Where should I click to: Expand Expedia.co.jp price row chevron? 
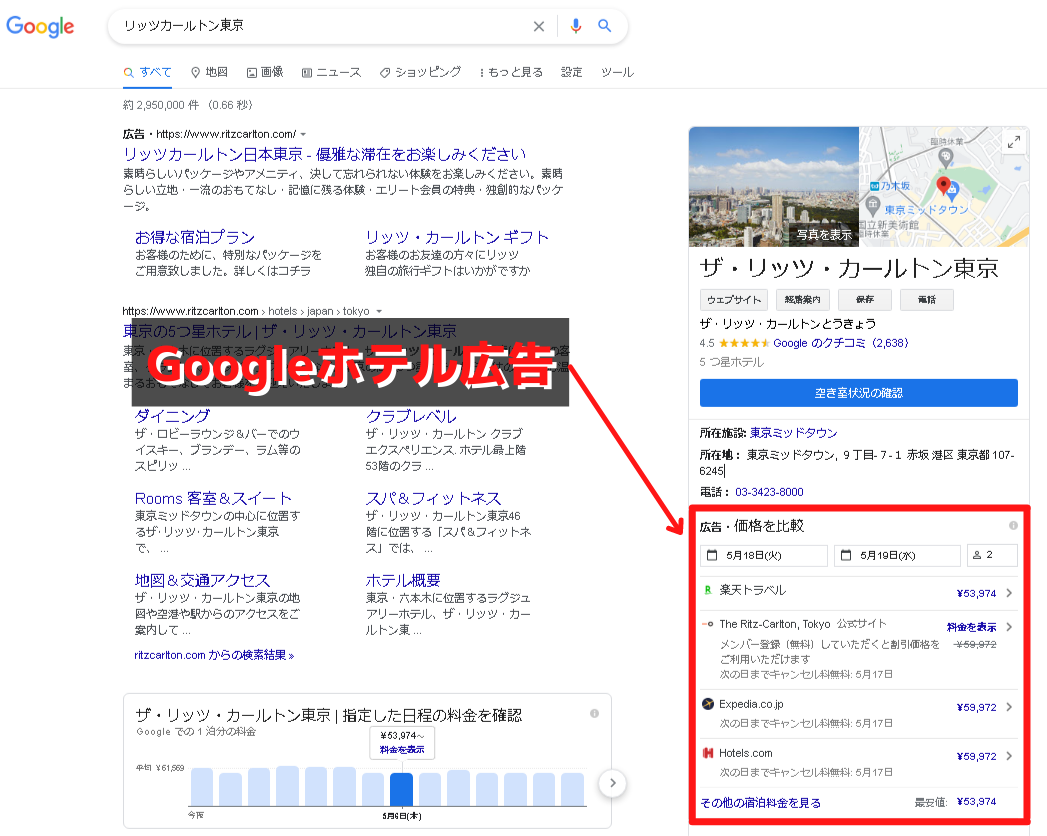[x=1009, y=707]
